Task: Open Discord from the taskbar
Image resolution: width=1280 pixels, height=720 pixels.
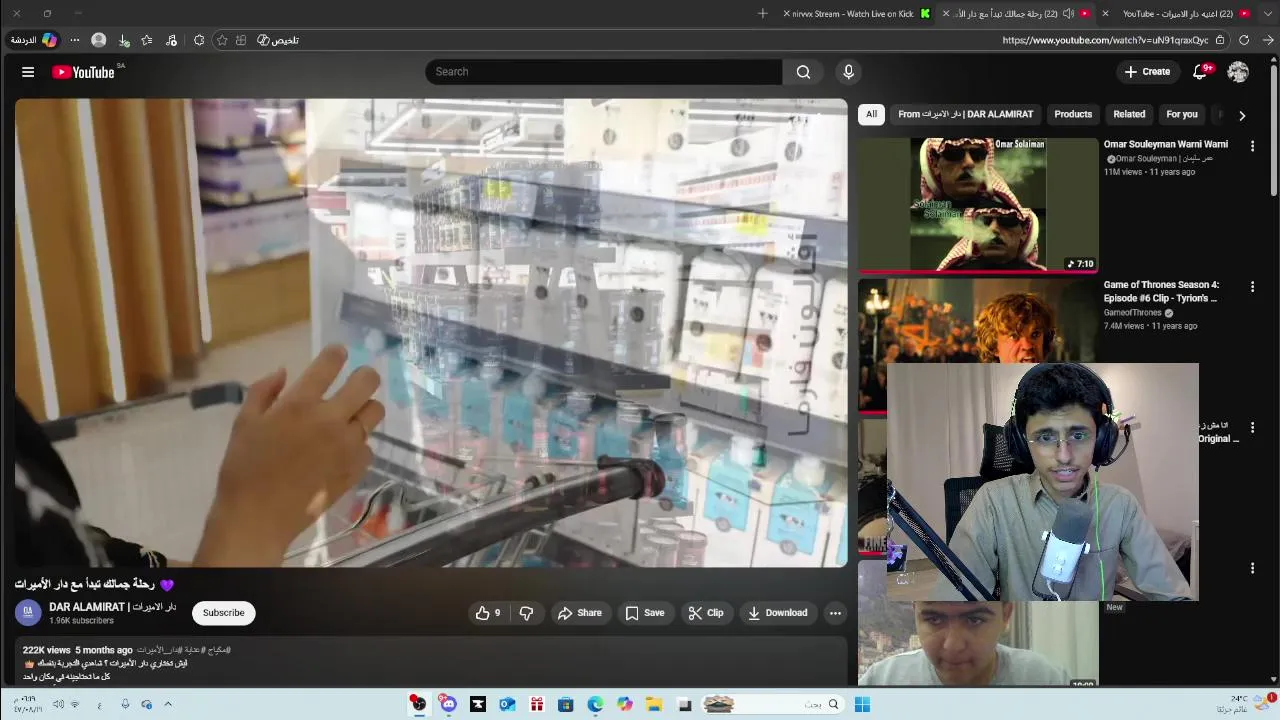Action: pos(448,704)
